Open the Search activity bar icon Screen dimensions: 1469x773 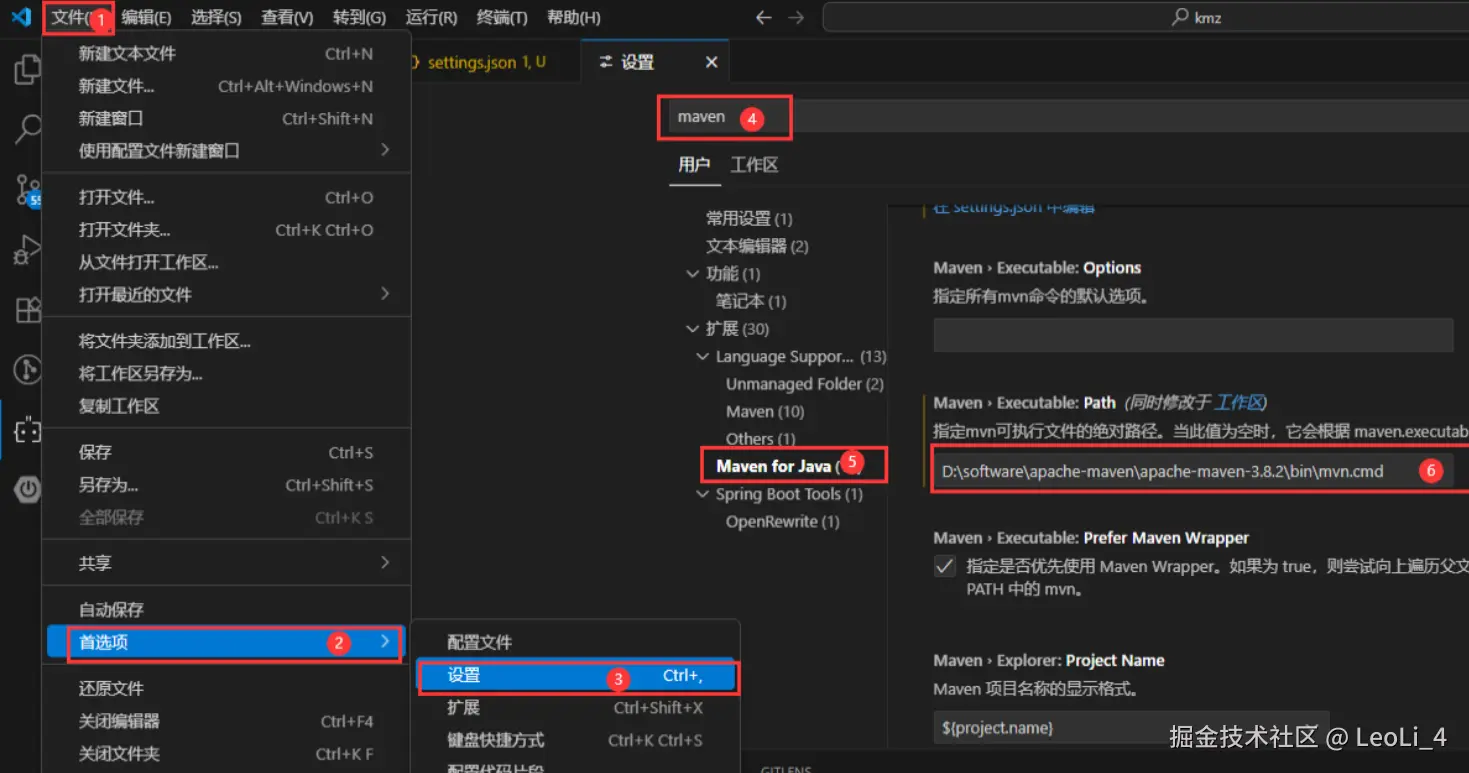coord(27,130)
